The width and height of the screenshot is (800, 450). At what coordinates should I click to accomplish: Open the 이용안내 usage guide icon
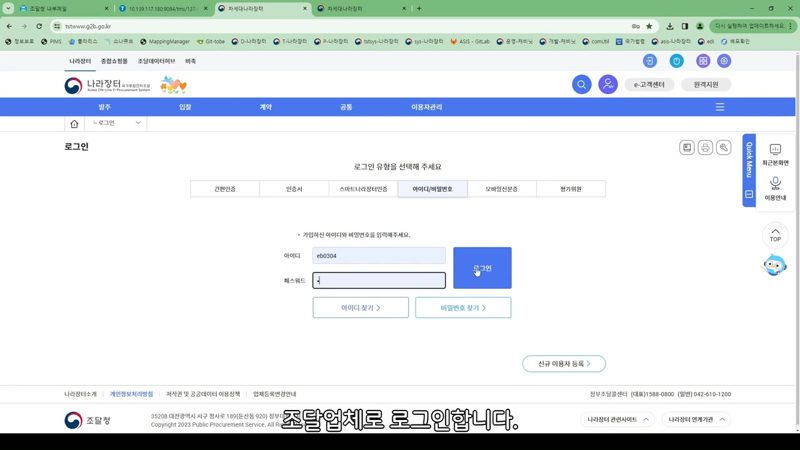click(x=775, y=188)
